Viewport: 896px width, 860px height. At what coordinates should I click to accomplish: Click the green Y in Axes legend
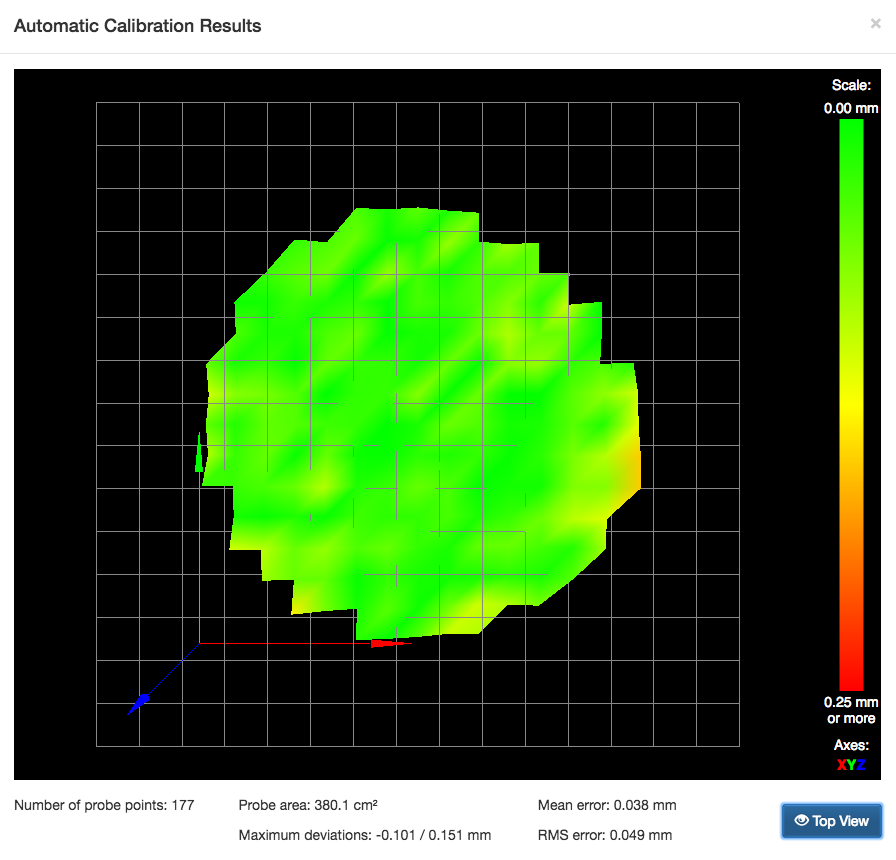point(850,765)
